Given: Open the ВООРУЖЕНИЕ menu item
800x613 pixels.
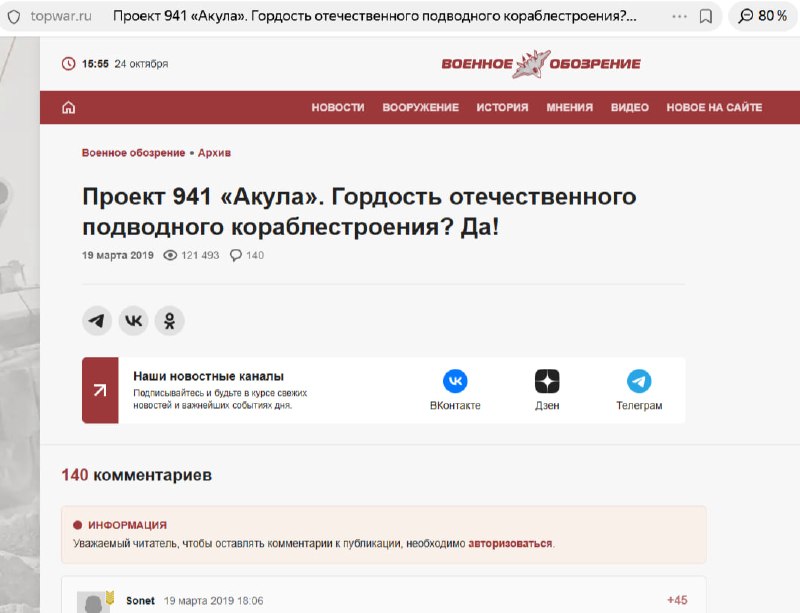Looking at the screenshot, I should point(420,108).
